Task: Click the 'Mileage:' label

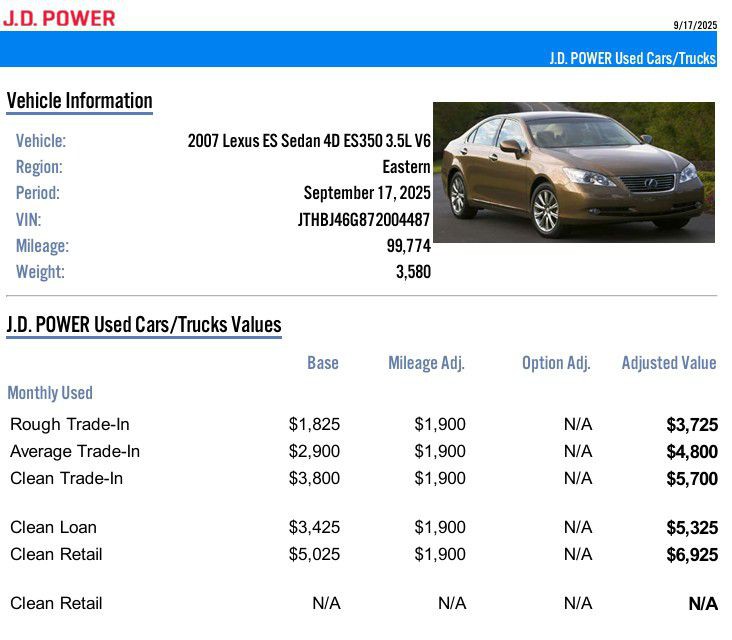Action: pyautogui.click(x=42, y=246)
